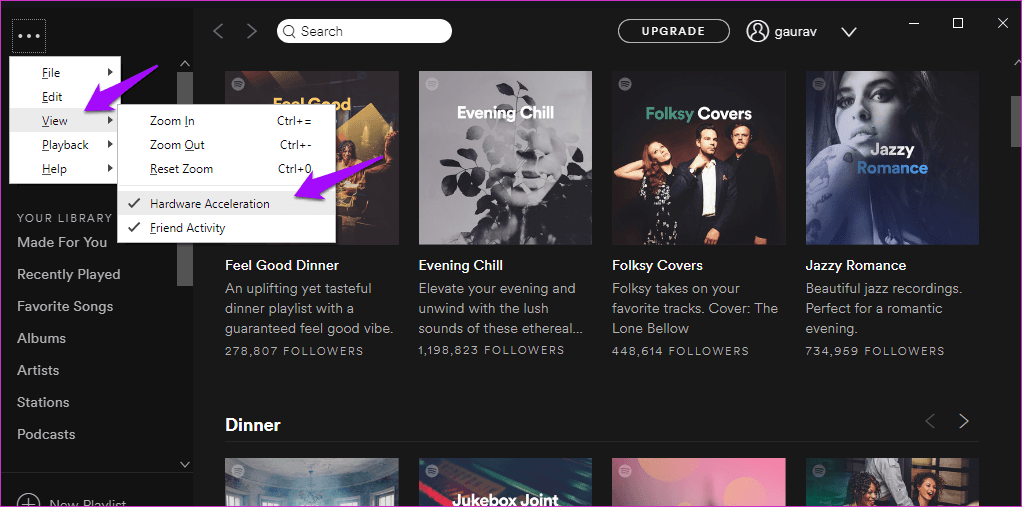Click the Folksy Covers title text
Screen dimensions: 1022x507
(657, 265)
